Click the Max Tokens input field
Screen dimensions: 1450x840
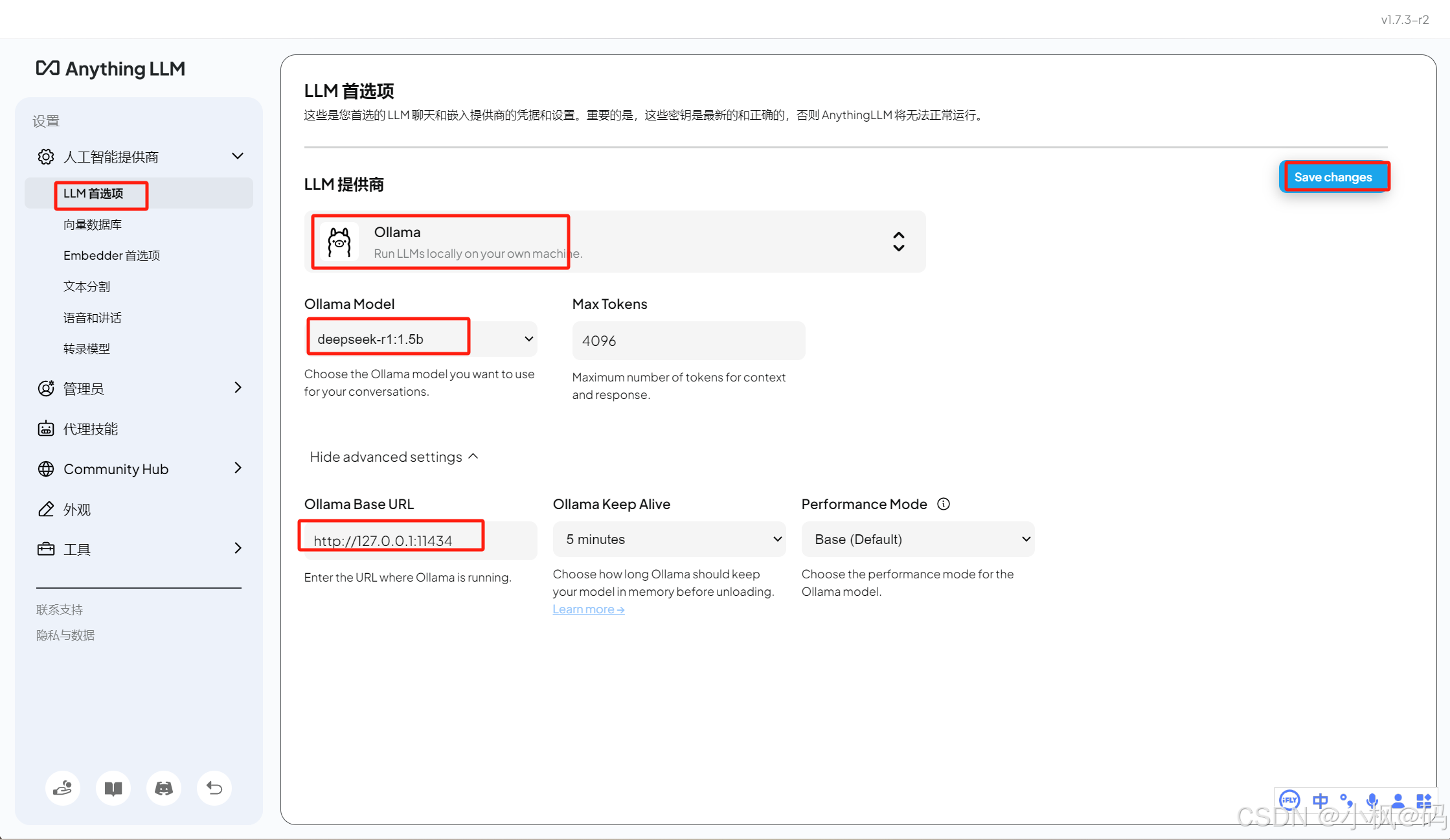point(688,341)
